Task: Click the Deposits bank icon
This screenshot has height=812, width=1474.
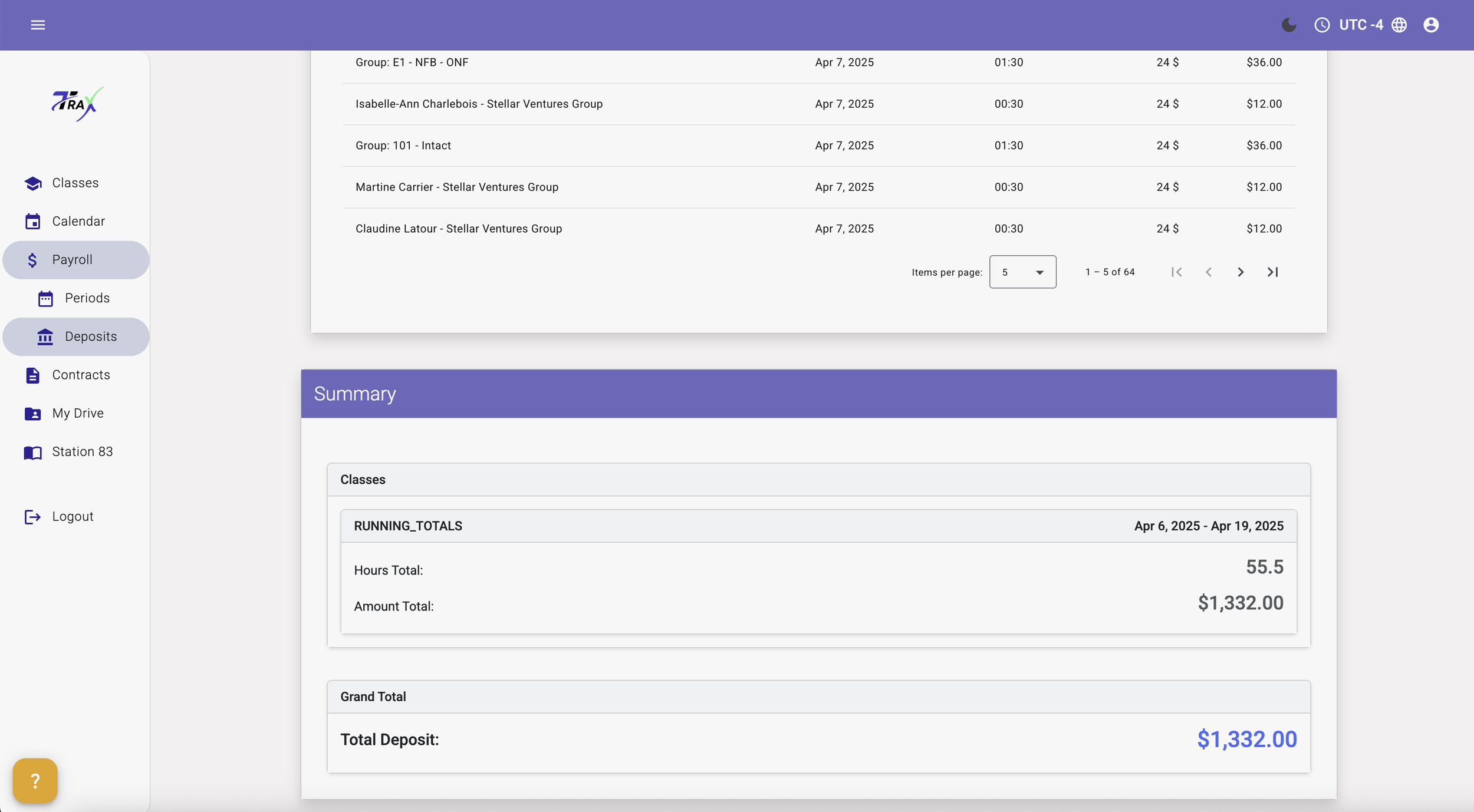Action: (x=45, y=337)
